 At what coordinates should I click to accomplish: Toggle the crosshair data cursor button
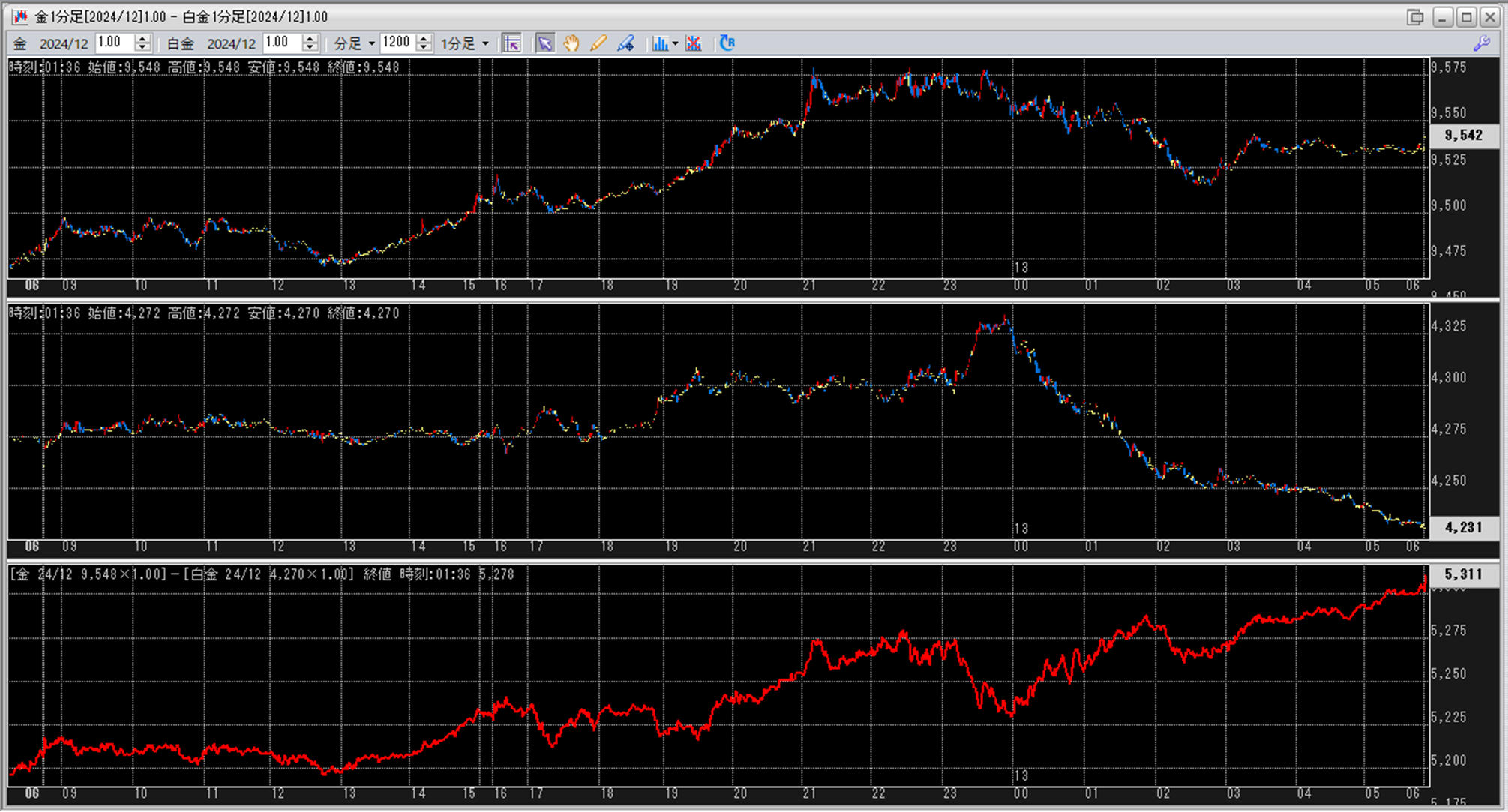512,43
